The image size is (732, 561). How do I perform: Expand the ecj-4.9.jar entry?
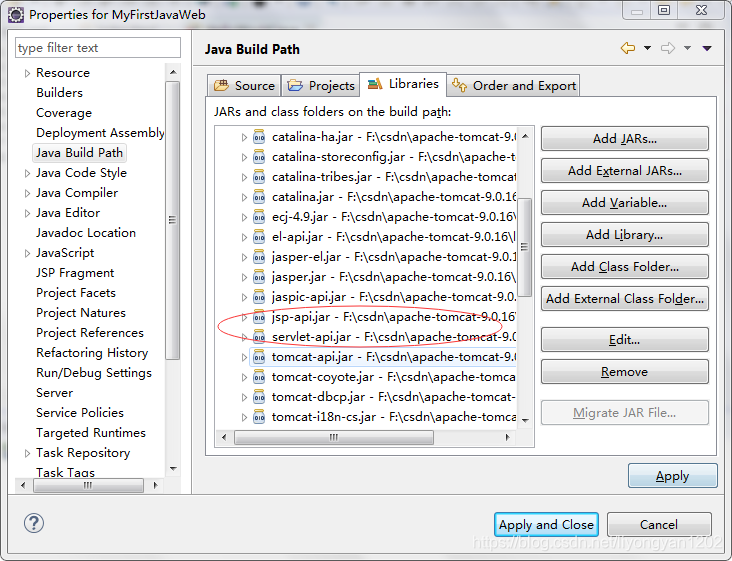click(244, 217)
